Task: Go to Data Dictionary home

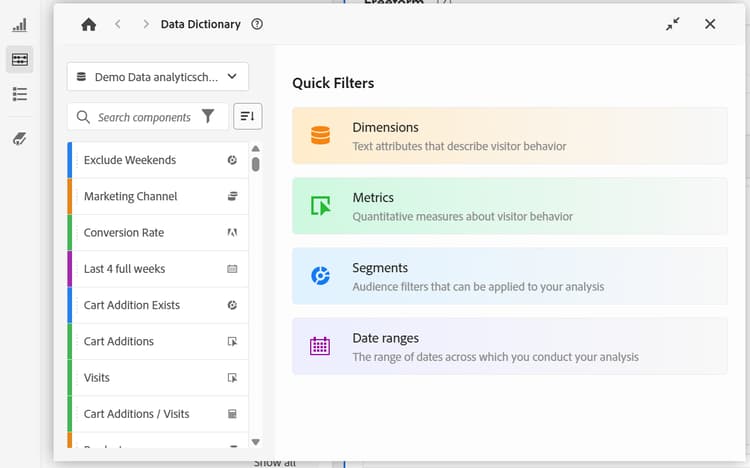Action: coord(89,24)
